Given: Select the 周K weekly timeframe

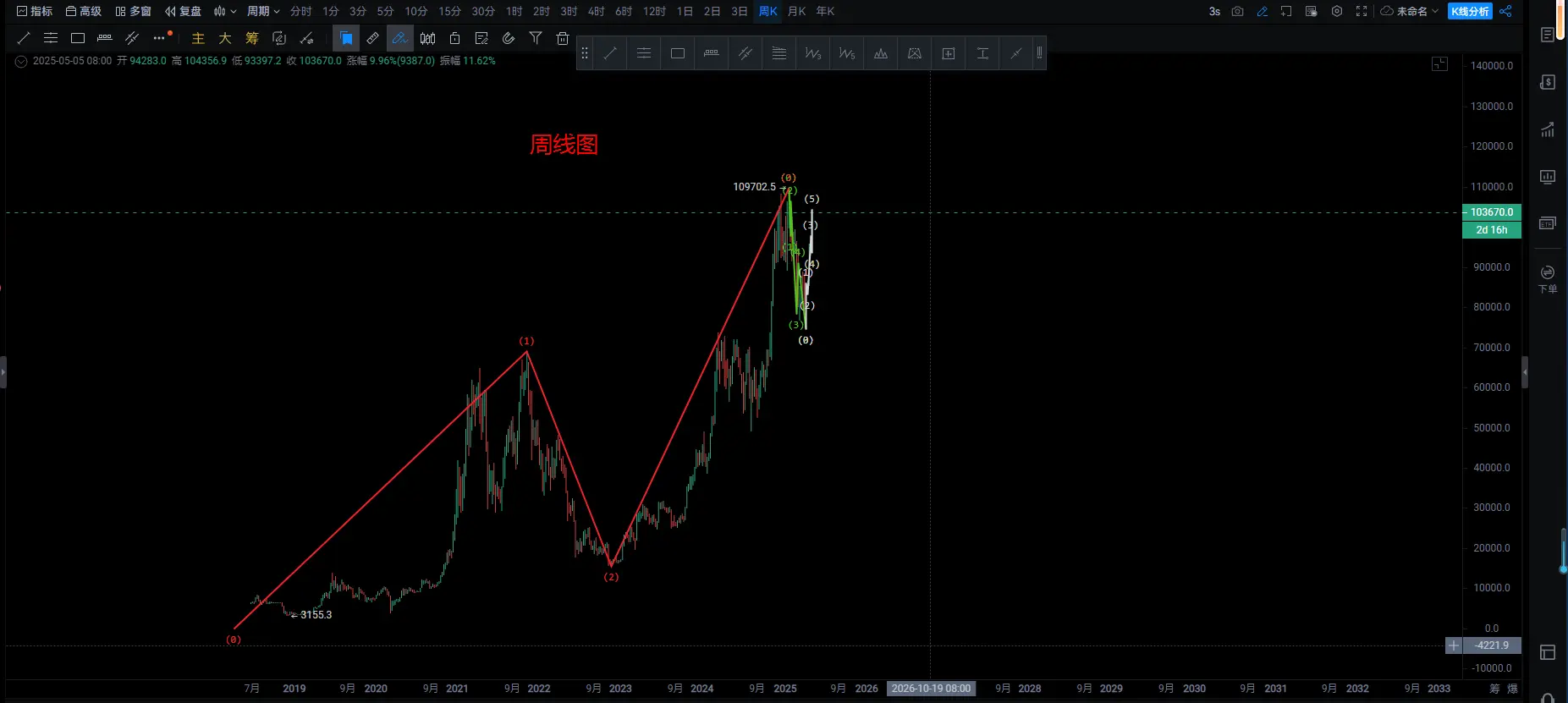Looking at the screenshot, I should pyautogui.click(x=768, y=11).
